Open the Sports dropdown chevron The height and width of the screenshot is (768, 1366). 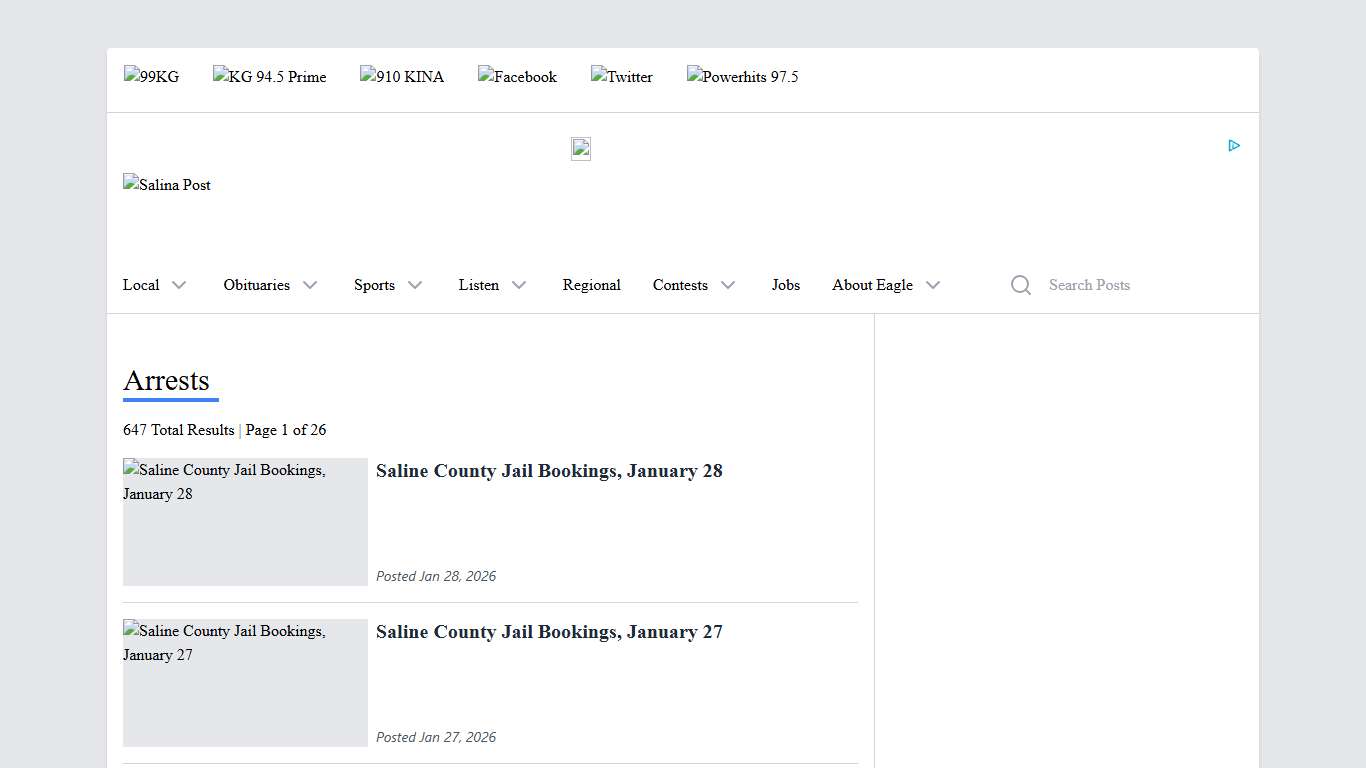pos(415,285)
